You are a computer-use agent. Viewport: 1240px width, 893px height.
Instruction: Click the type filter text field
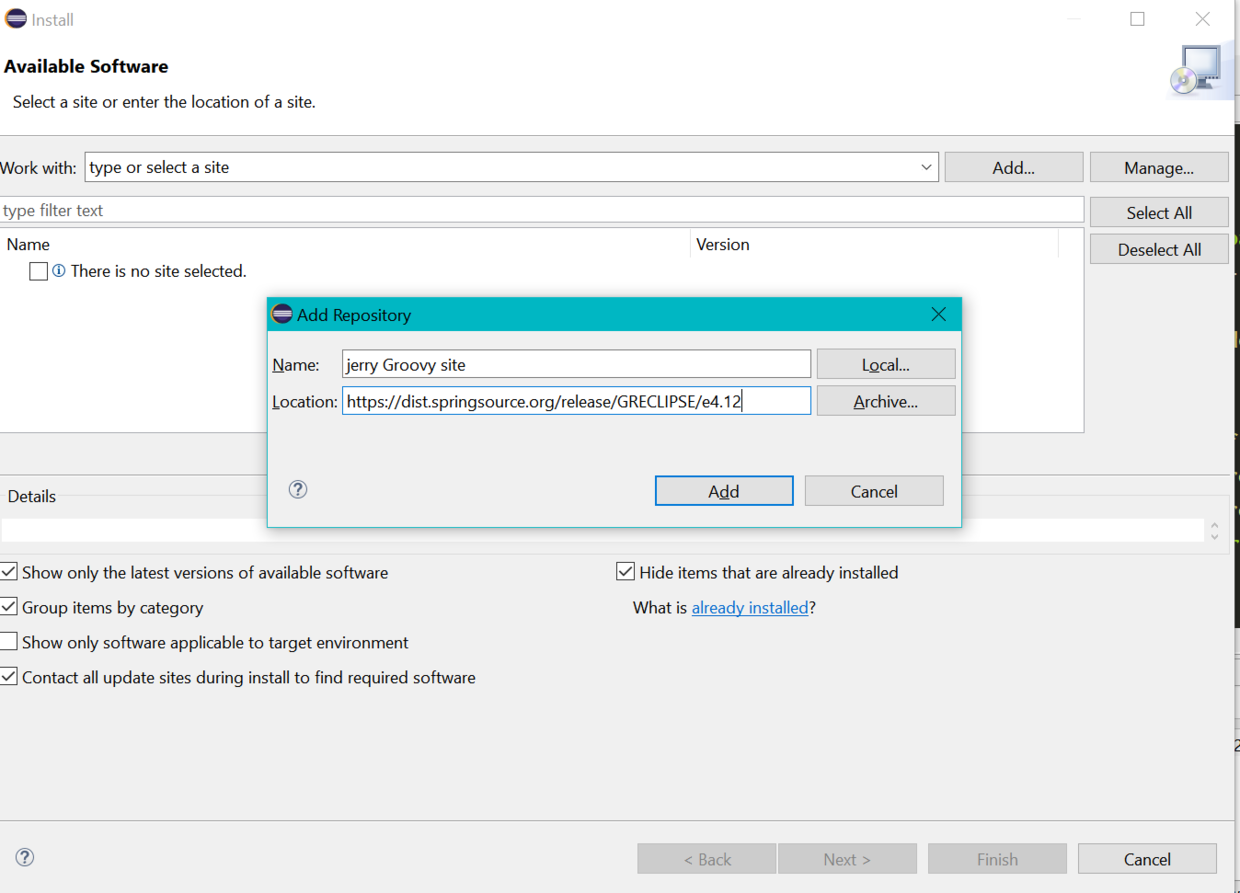[542, 210]
